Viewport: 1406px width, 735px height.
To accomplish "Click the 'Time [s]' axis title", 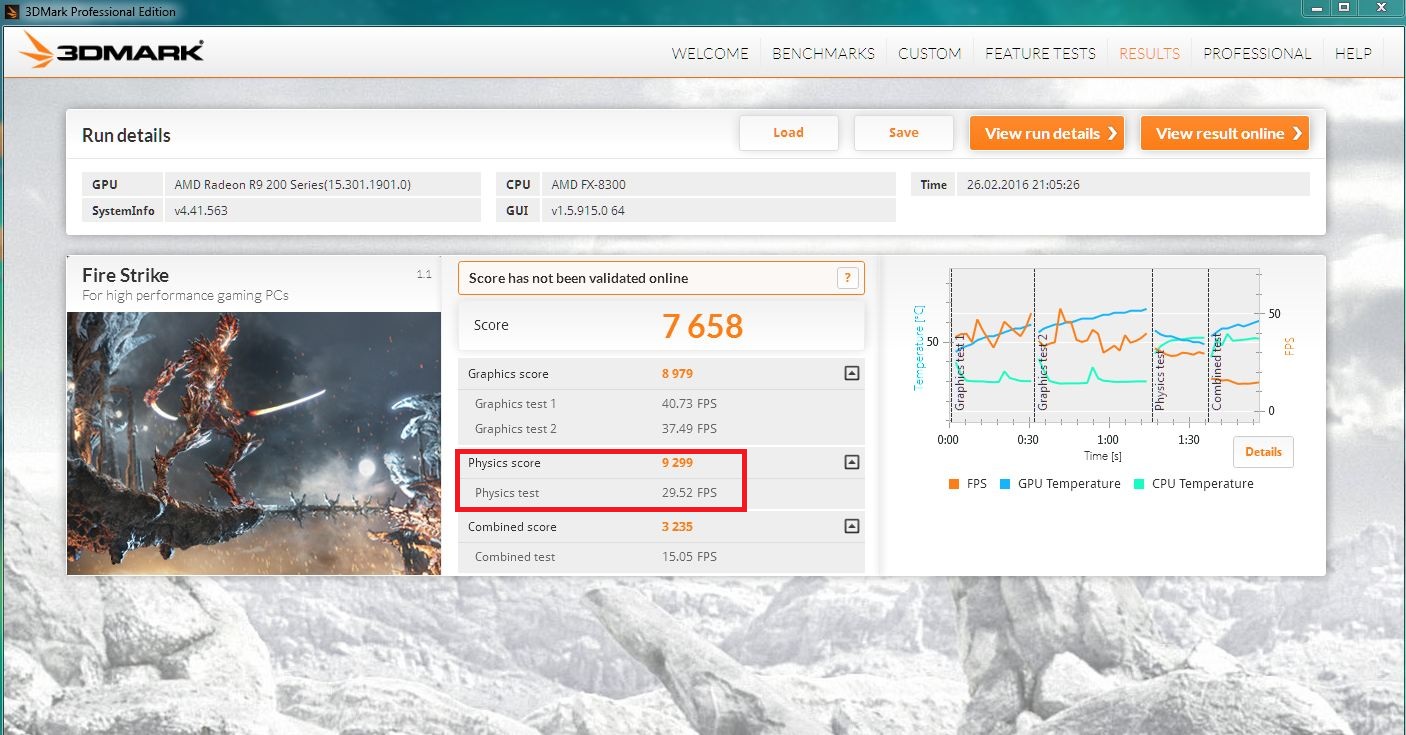I will point(1103,456).
